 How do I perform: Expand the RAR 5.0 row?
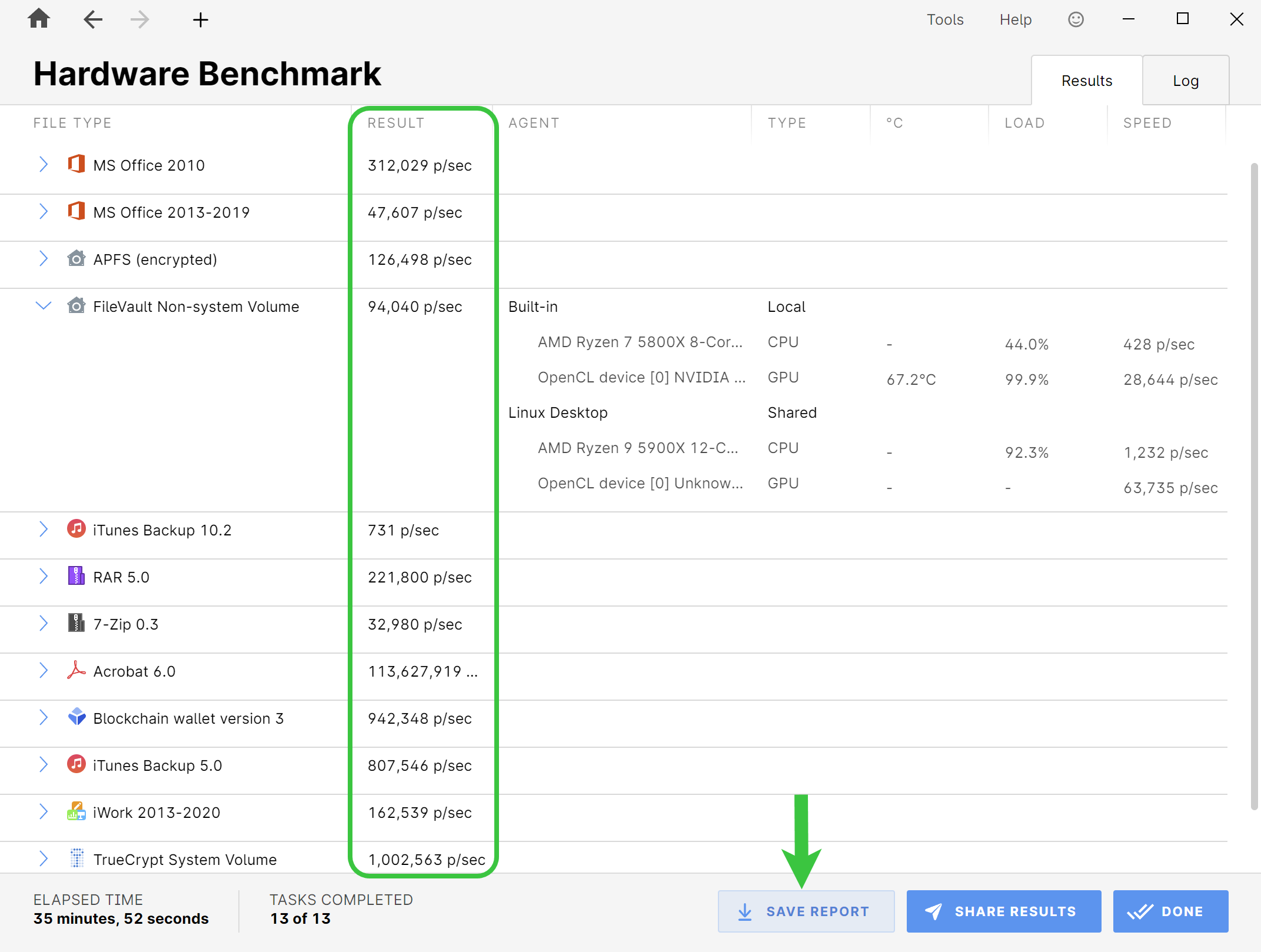[x=44, y=576]
